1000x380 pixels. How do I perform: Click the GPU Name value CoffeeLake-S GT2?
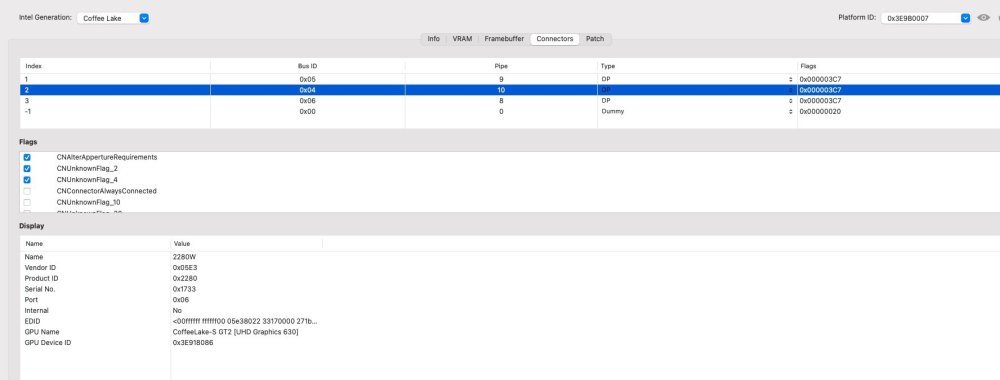[x=235, y=332]
